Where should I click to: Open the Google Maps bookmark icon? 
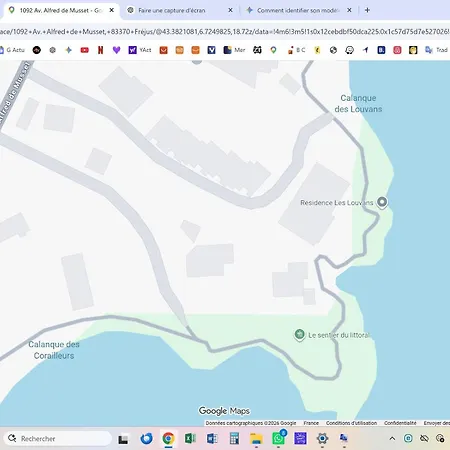click(x=273, y=50)
